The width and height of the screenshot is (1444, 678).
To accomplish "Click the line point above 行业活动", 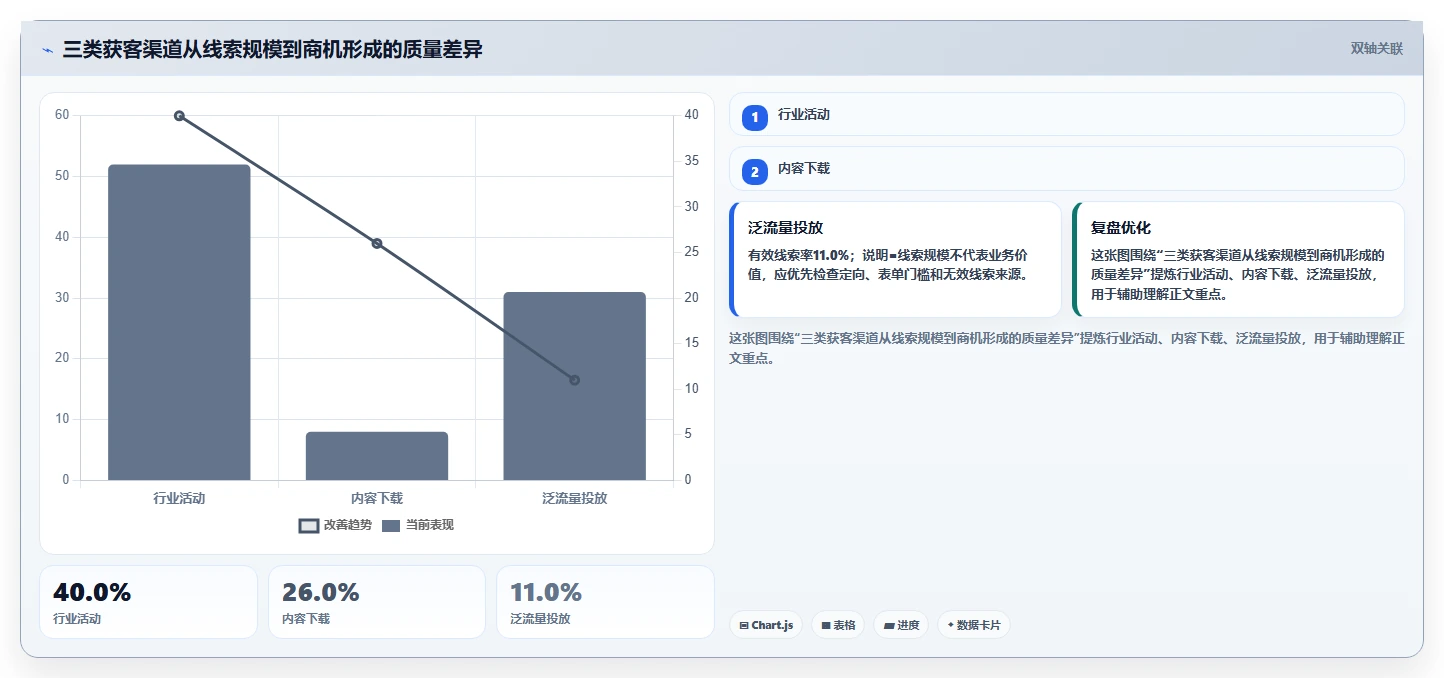I will pos(179,116).
